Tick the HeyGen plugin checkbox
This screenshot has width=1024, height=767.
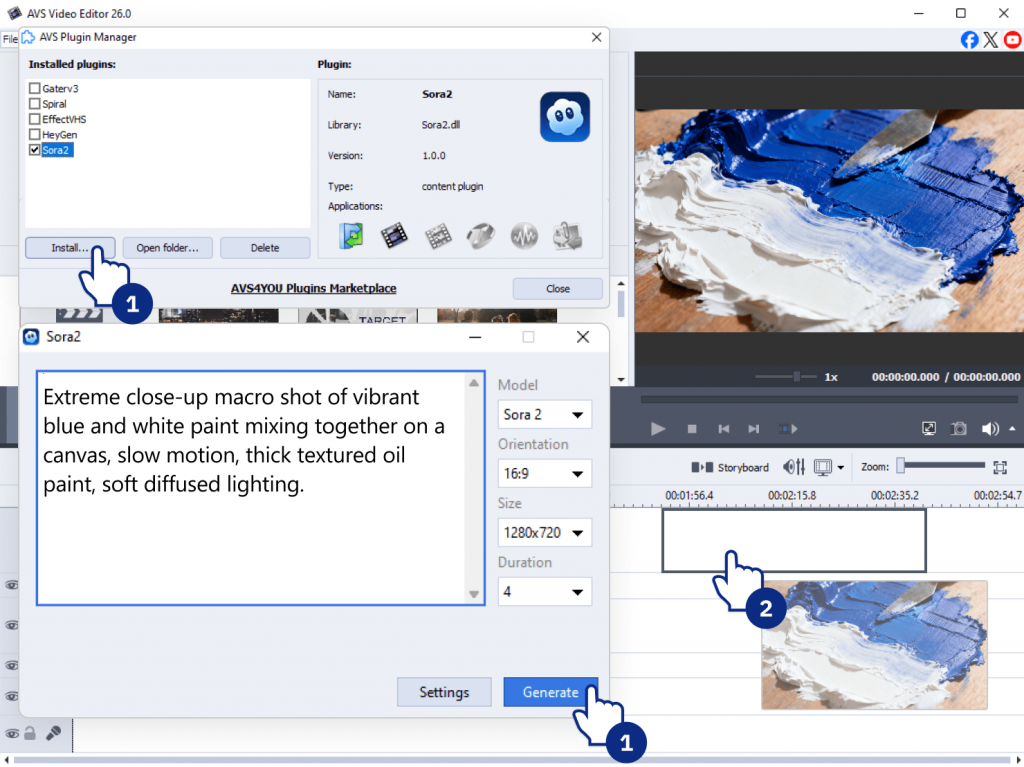pos(35,134)
